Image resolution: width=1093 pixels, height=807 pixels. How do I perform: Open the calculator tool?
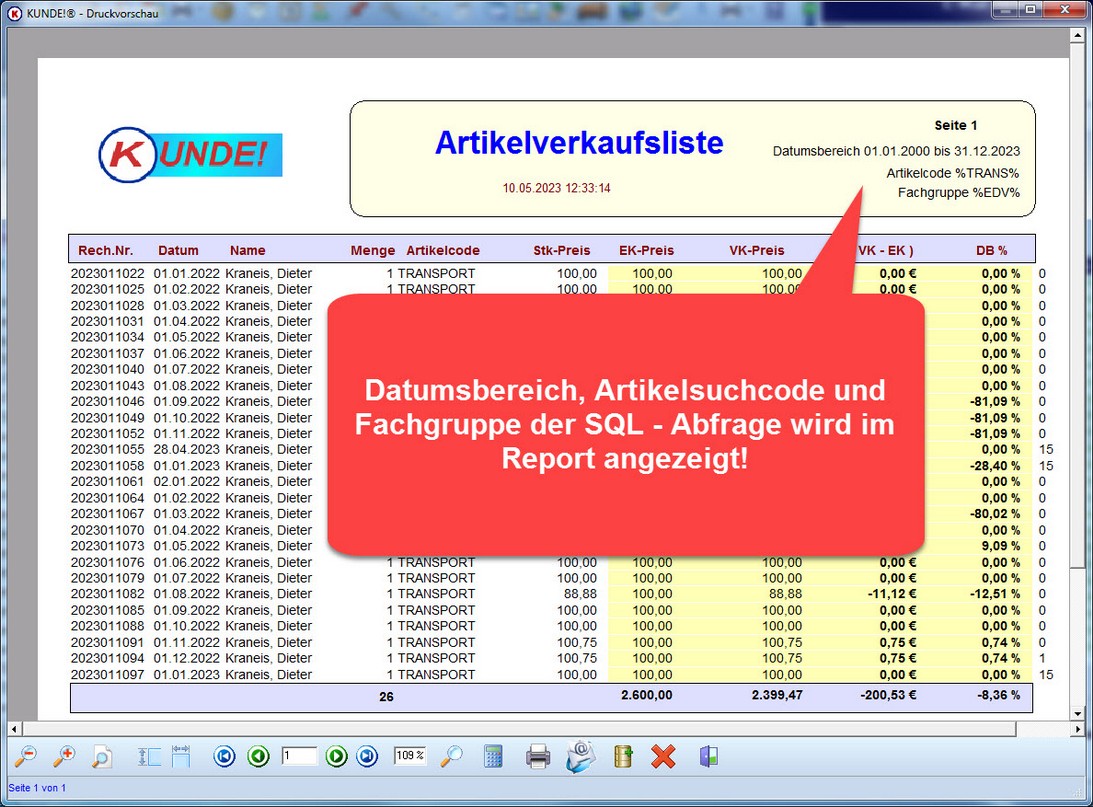tap(493, 756)
